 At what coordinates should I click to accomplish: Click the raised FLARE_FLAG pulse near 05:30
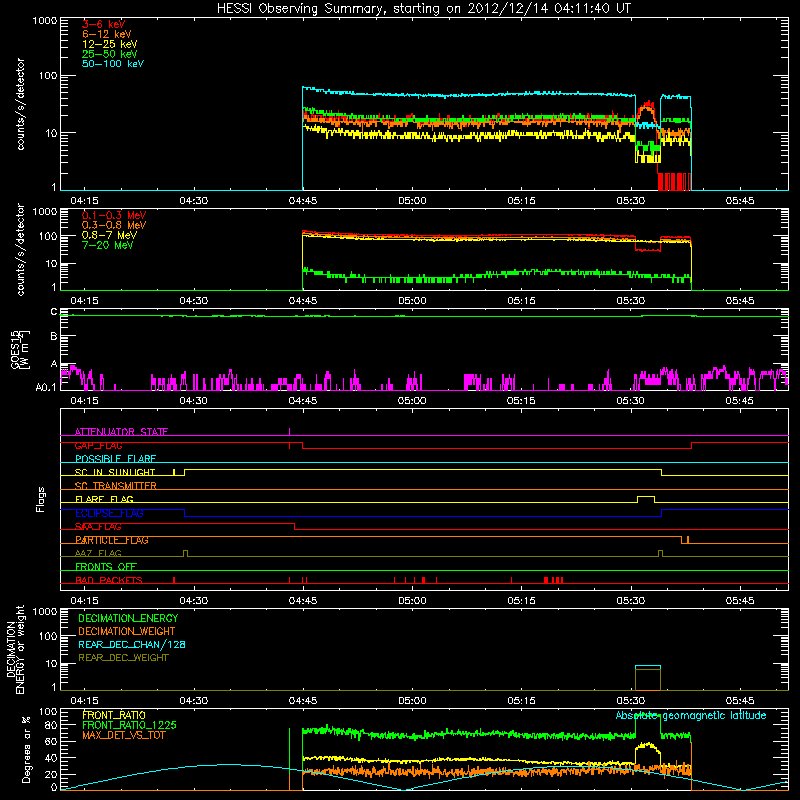click(x=646, y=499)
